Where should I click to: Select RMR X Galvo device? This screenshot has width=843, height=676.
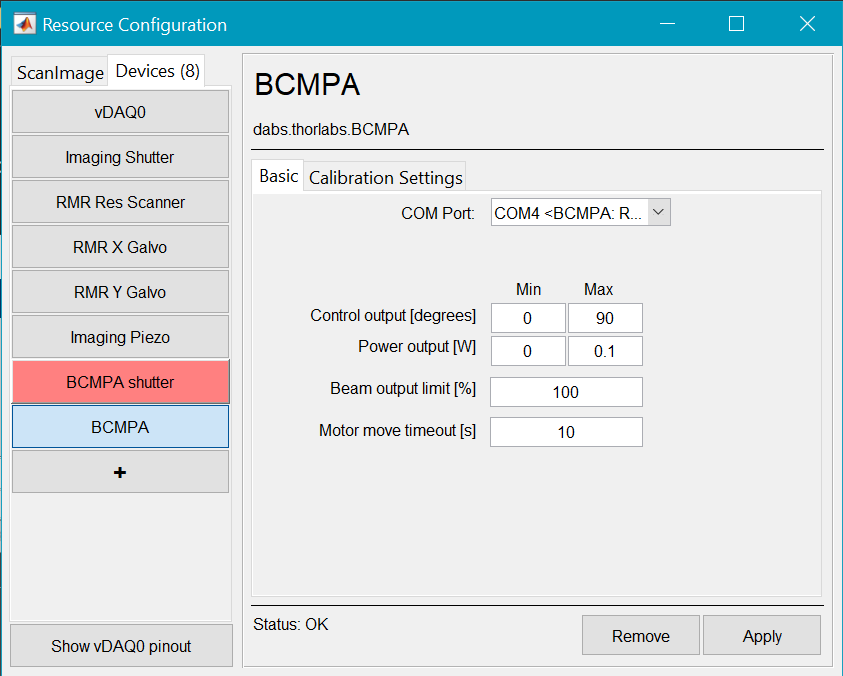pyautogui.click(x=120, y=247)
